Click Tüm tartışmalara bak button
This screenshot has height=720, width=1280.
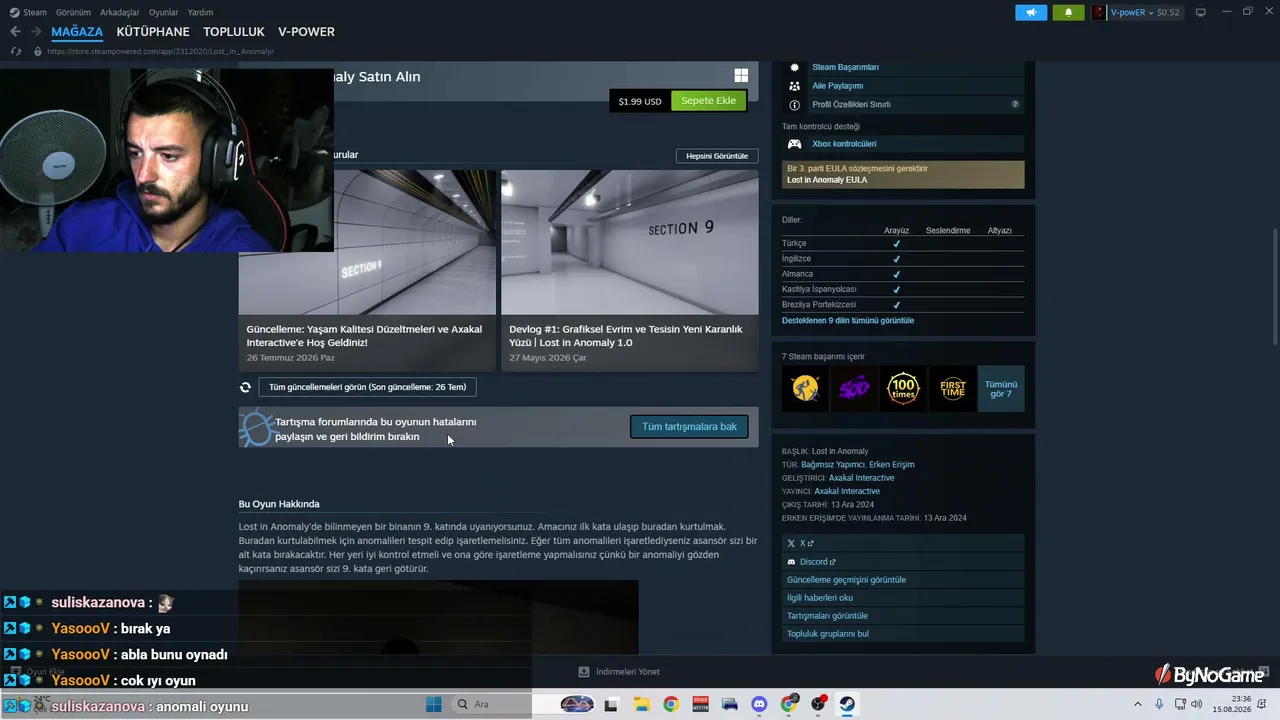(689, 427)
